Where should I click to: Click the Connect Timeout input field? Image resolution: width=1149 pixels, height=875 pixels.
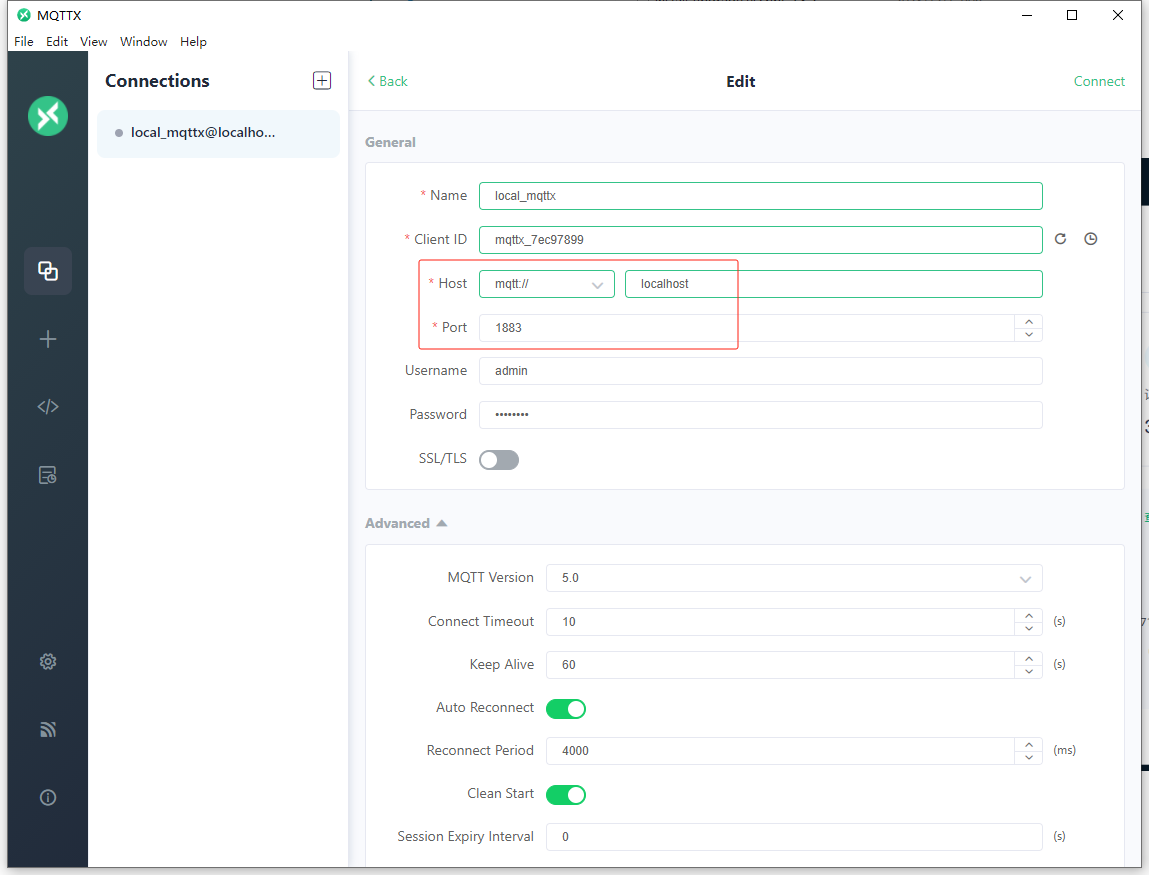pos(780,622)
